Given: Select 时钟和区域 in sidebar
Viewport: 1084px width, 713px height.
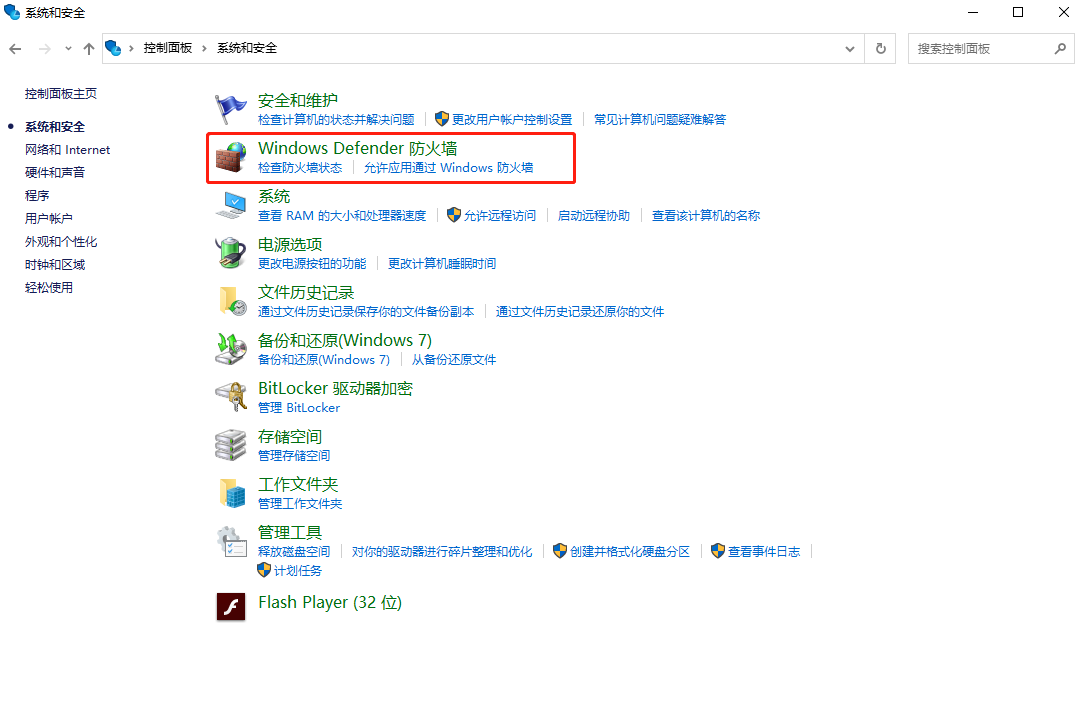Looking at the screenshot, I should pos(55,264).
